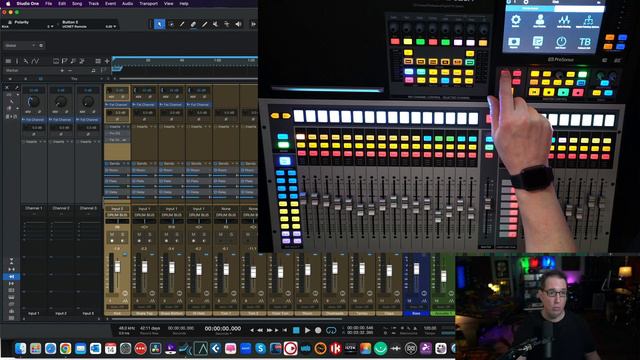Click the wrench options icon above track list
Viewport: 640px width, 360px height.
click(x=26, y=61)
